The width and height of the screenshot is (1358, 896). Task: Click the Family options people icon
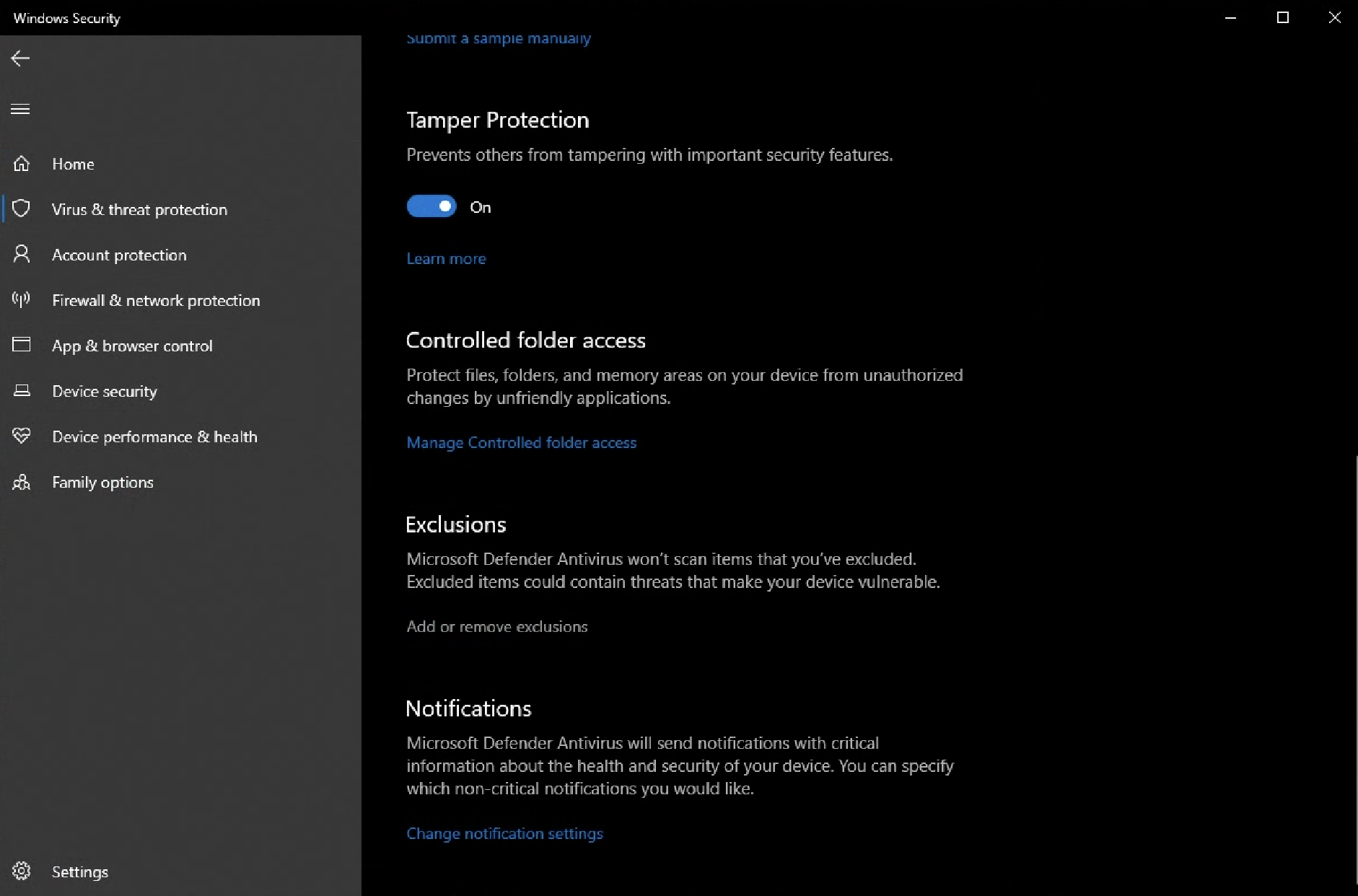pyautogui.click(x=22, y=482)
